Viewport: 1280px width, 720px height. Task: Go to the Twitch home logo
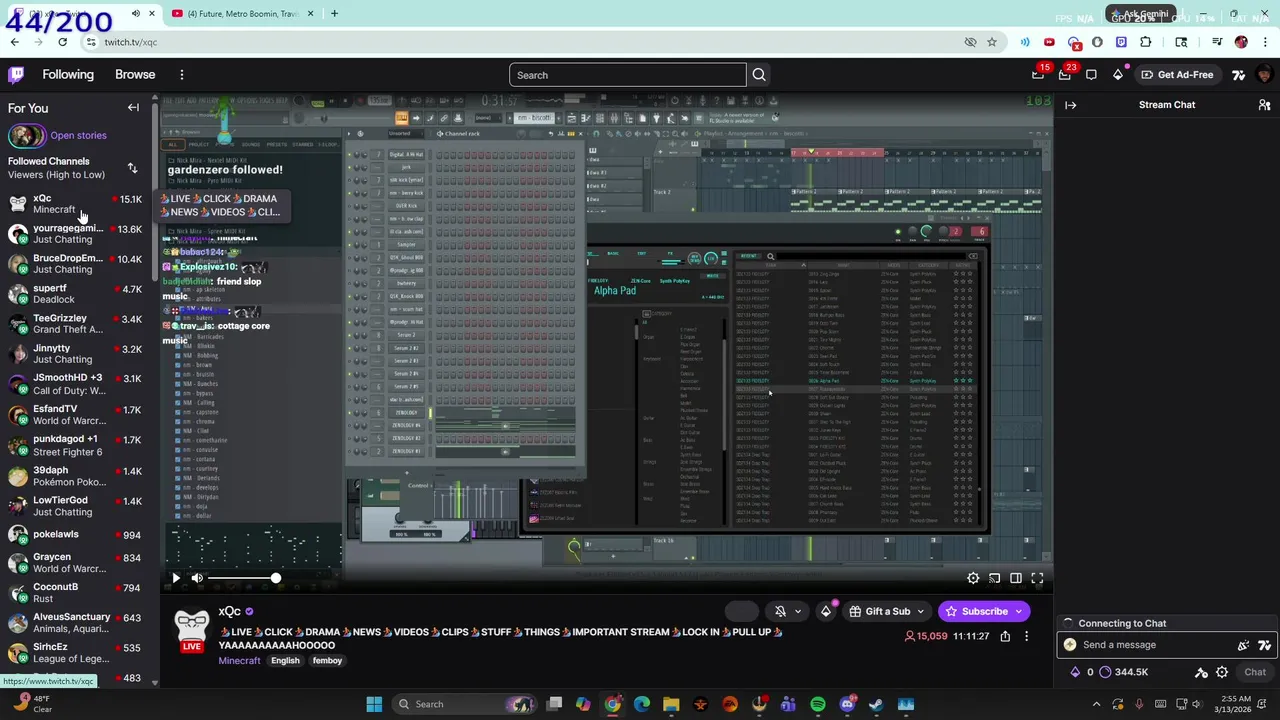pyautogui.click(x=16, y=75)
